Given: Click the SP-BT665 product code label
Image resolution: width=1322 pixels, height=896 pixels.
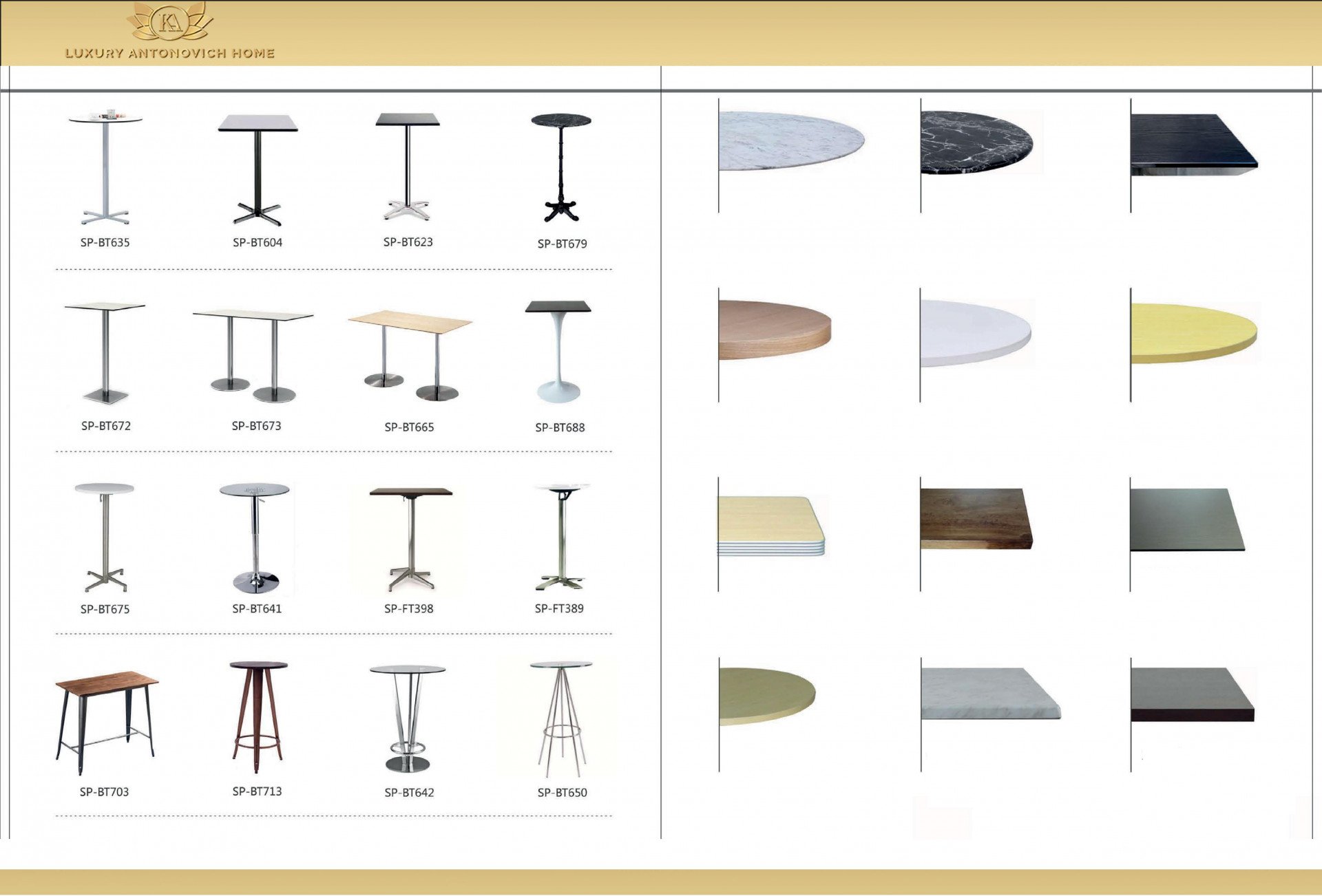Looking at the screenshot, I should point(409,427).
